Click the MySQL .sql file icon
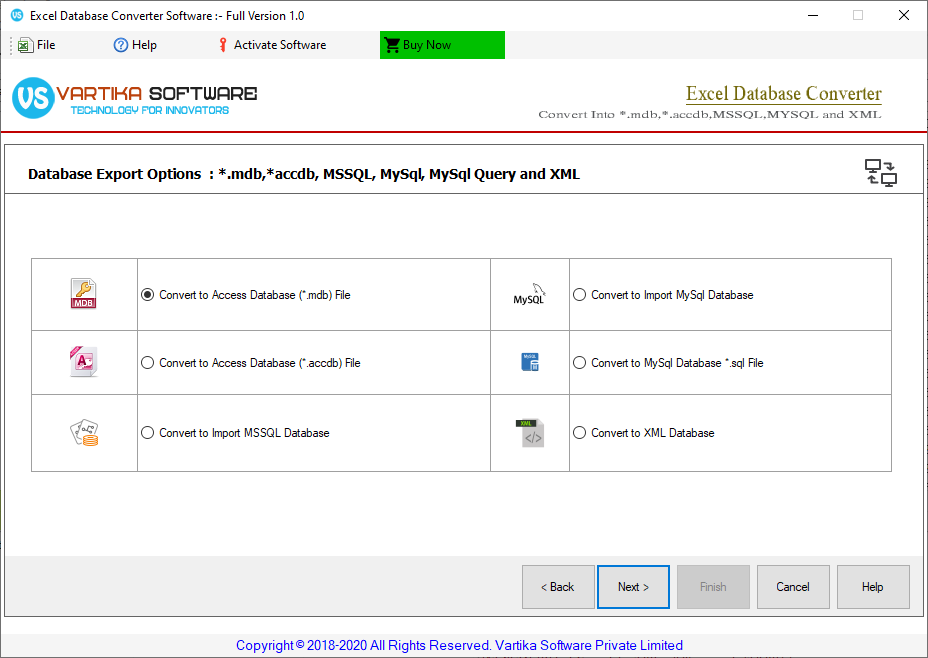This screenshot has width=928, height=658. [530, 362]
